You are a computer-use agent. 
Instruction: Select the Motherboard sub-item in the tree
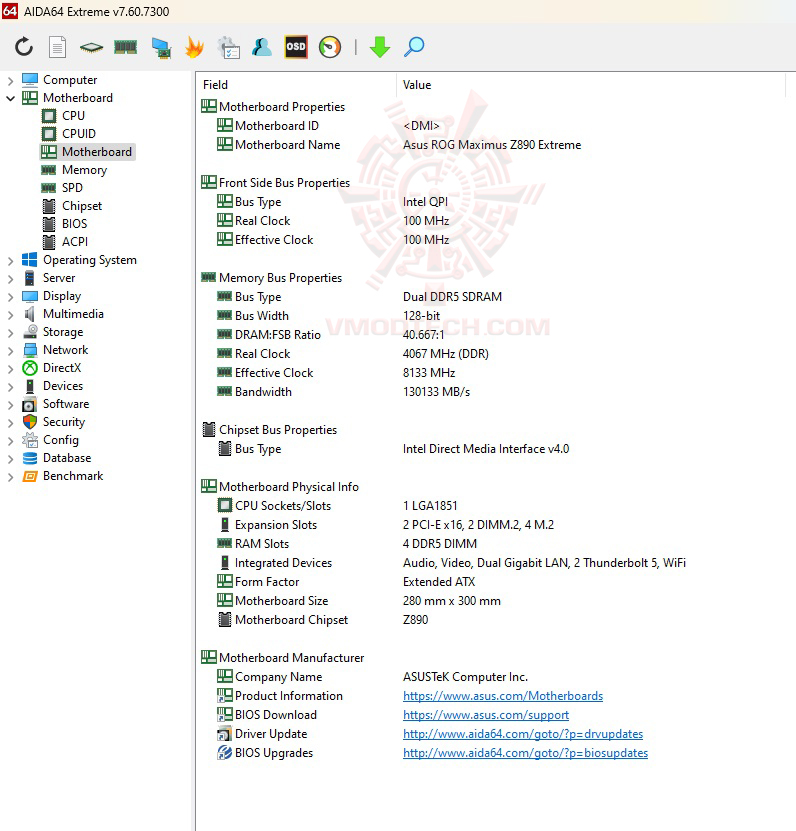87,152
